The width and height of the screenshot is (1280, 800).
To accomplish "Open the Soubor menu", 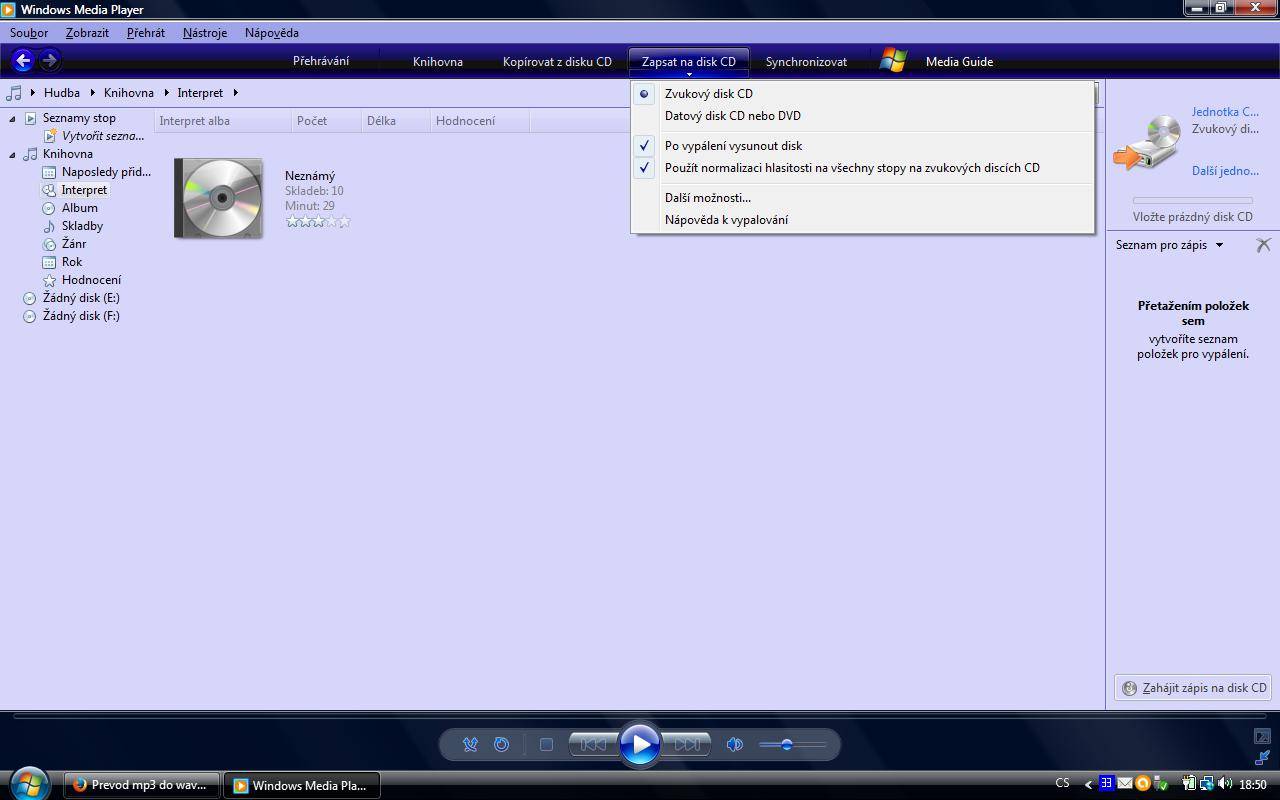I will 29,33.
